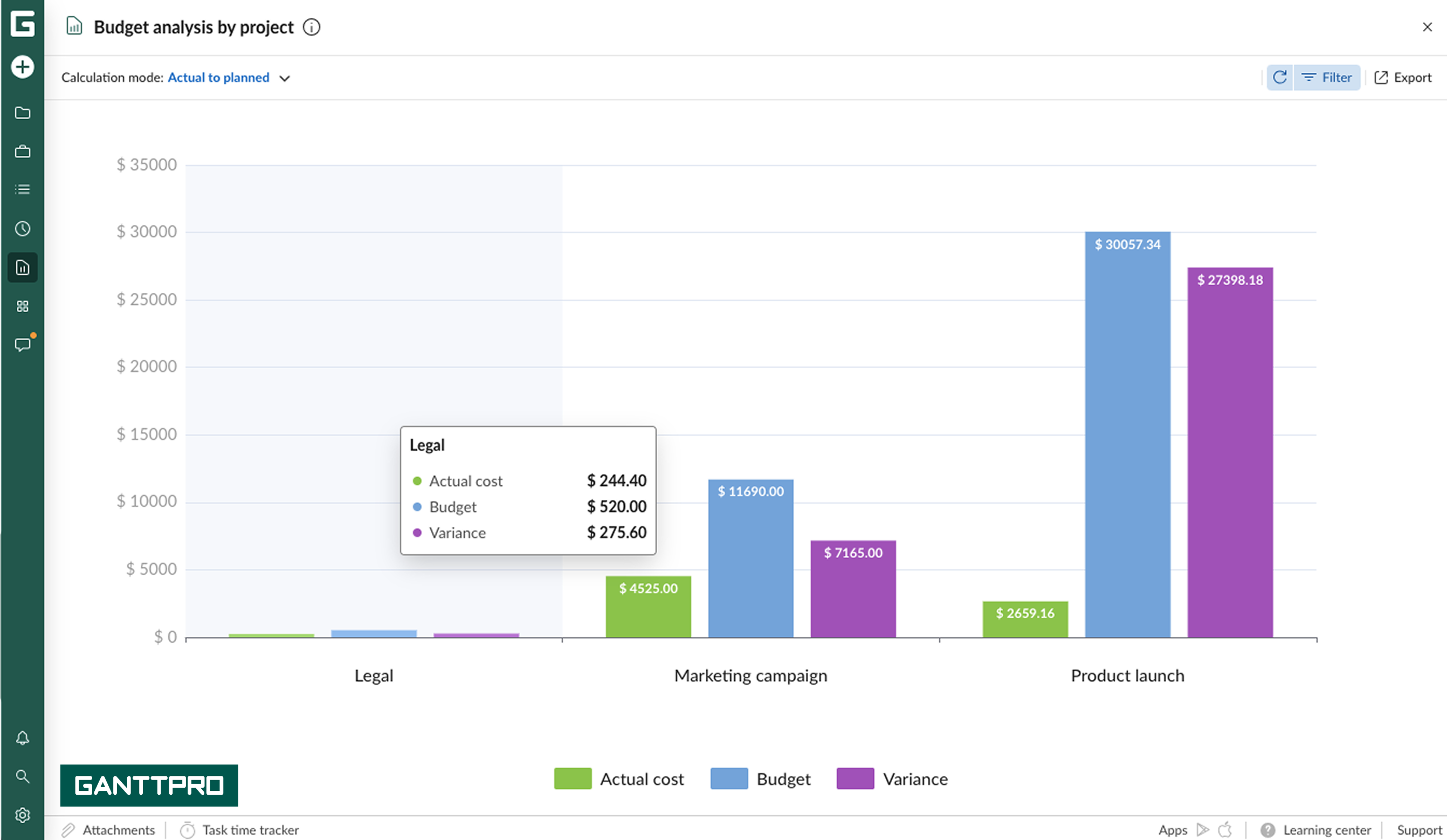Open the Export menu
The image size is (1447, 840).
coord(1403,77)
